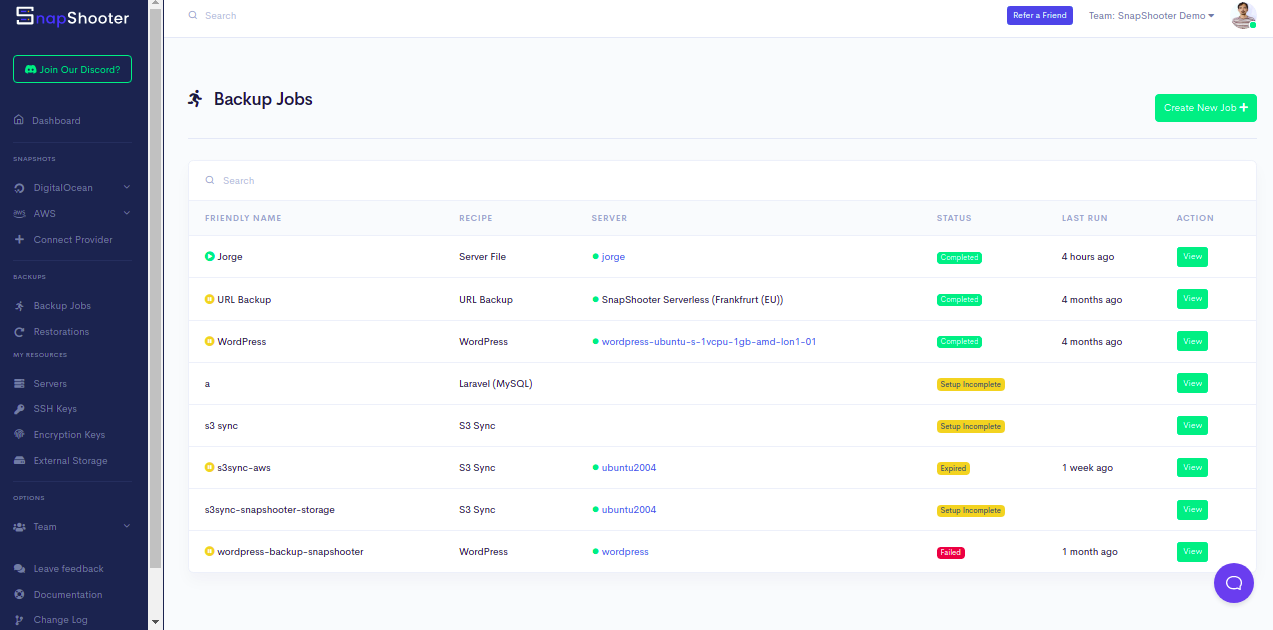The image size is (1273, 630).
Task: Open Restorations in the sidebar
Action: click(61, 332)
